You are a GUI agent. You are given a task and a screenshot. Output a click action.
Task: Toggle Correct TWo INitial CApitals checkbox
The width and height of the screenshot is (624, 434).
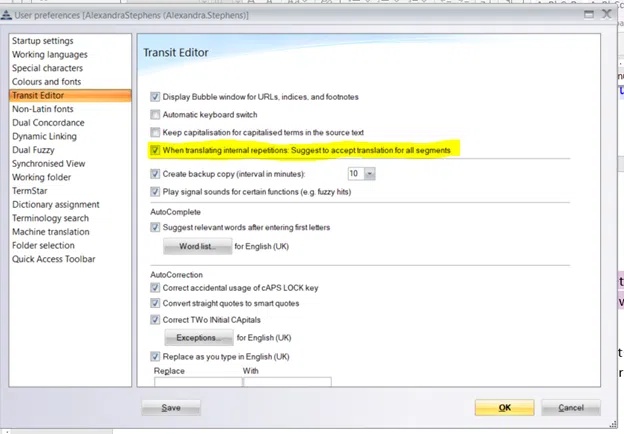click(x=155, y=319)
